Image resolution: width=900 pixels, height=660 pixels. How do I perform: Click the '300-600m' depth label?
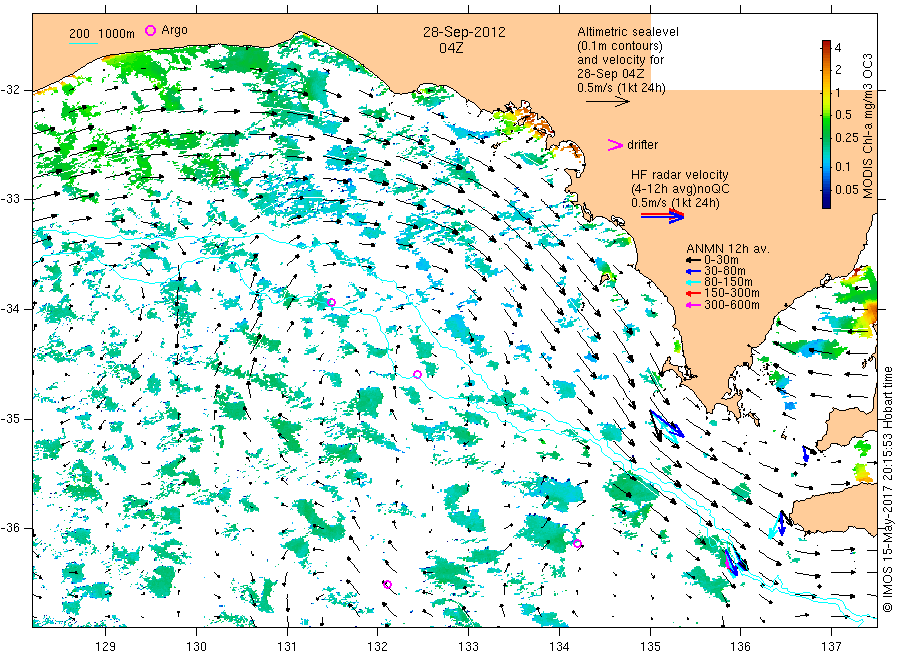click(x=731, y=305)
